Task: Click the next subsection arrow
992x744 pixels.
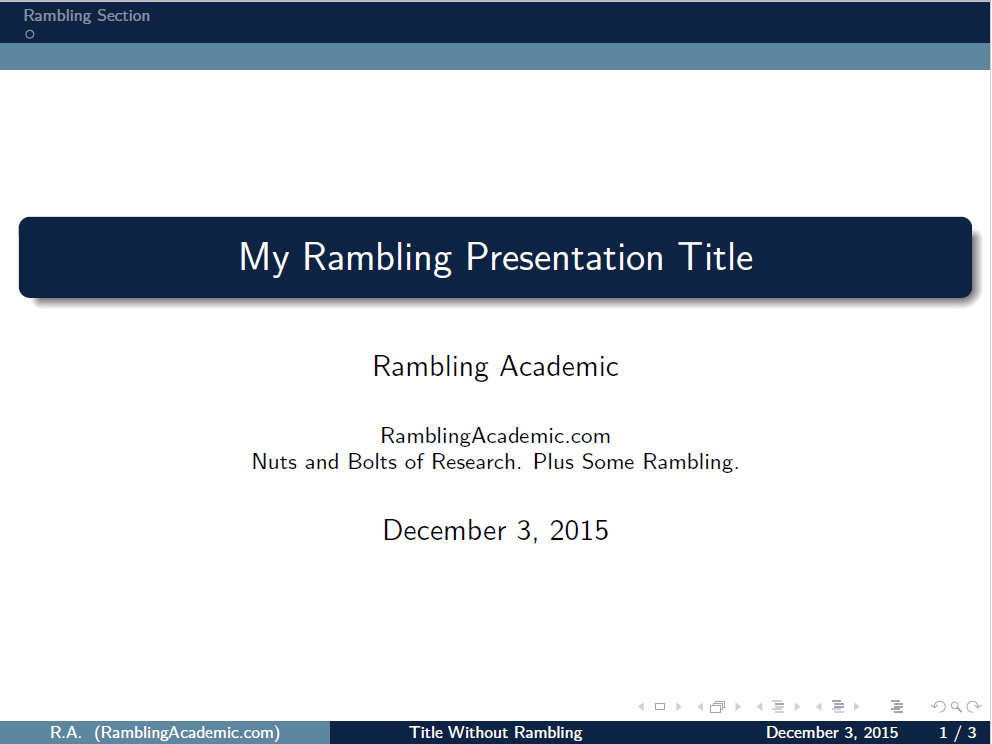Action: [x=796, y=706]
